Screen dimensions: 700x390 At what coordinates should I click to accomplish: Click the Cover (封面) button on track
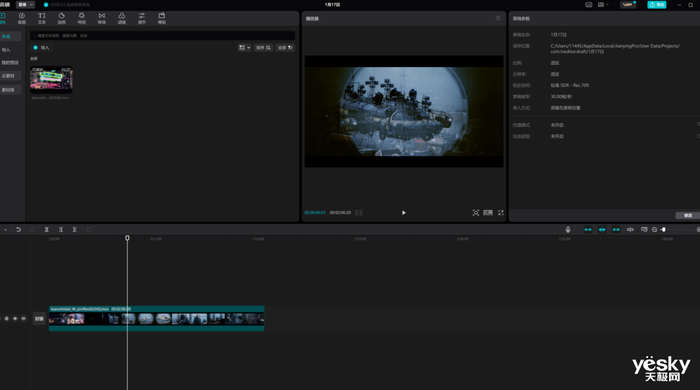[x=39, y=319]
